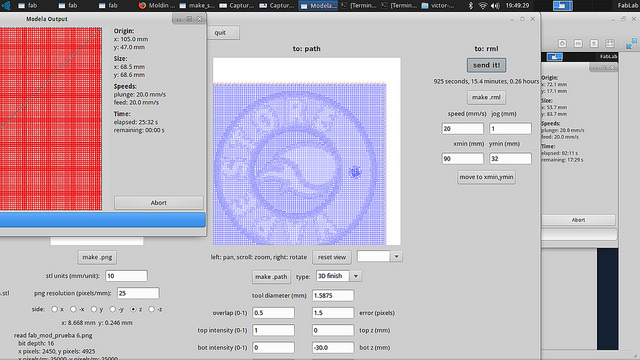Image resolution: width=640 pixels, height=360 pixels.
Task: Select the '-z' side radio button
Action: (151, 309)
